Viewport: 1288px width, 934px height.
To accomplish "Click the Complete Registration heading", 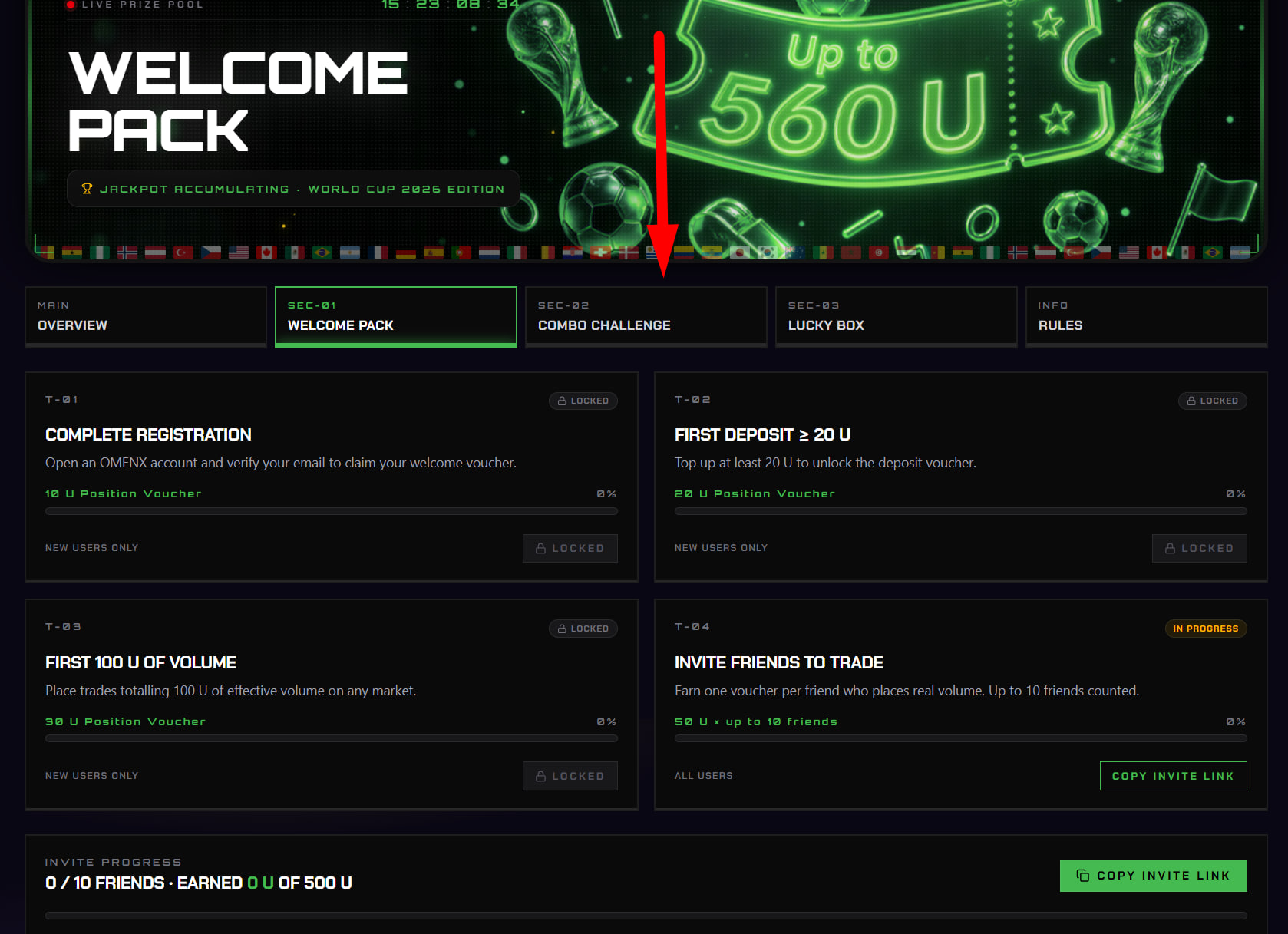I will tap(148, 435).
